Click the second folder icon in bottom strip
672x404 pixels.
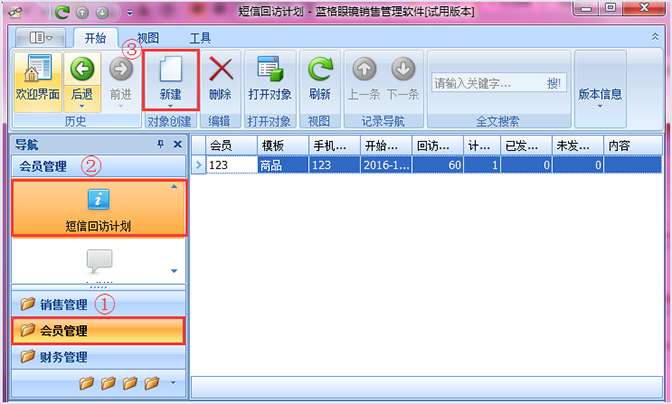pos(108,383)
